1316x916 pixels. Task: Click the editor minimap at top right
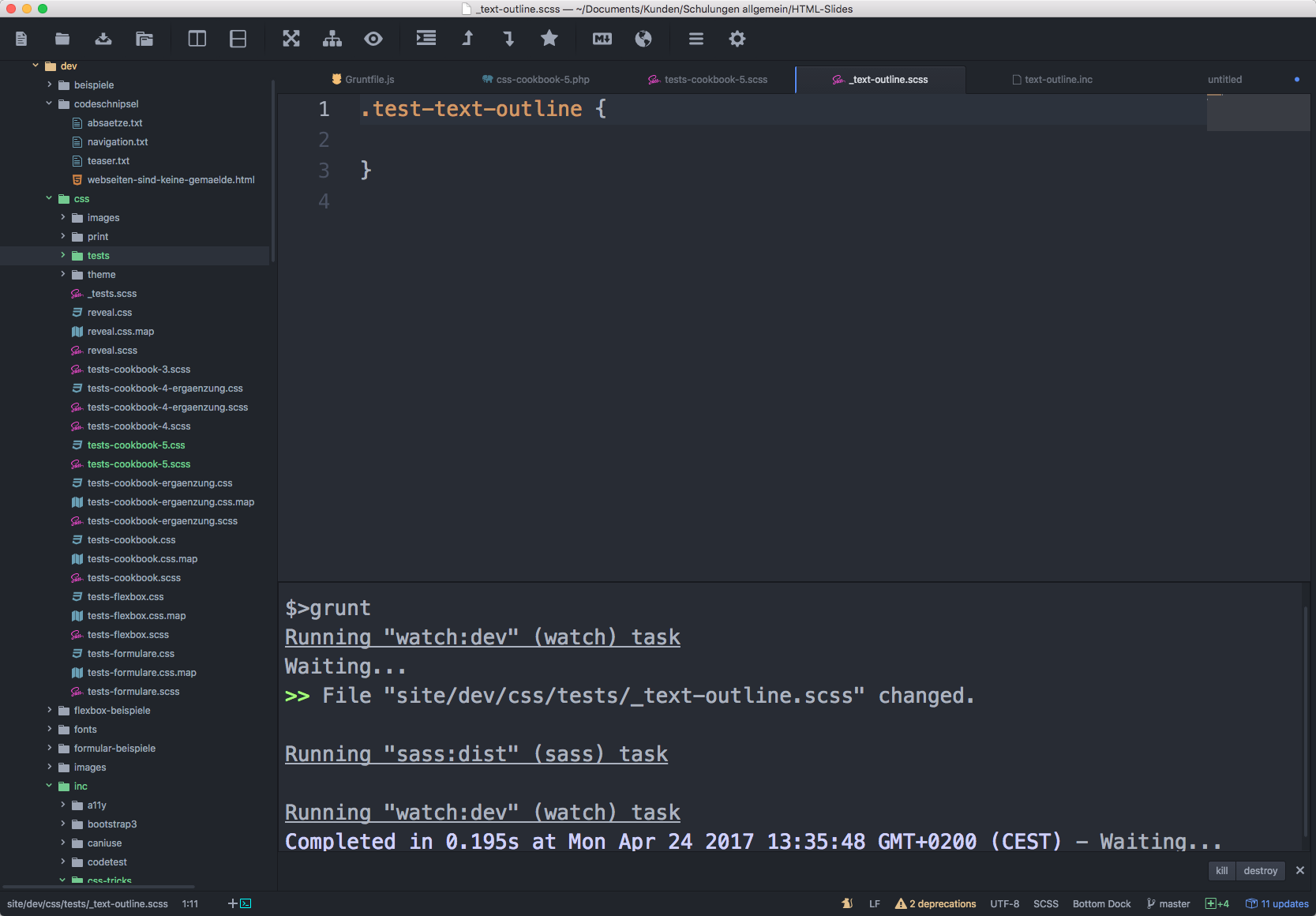click(1258, 113)
